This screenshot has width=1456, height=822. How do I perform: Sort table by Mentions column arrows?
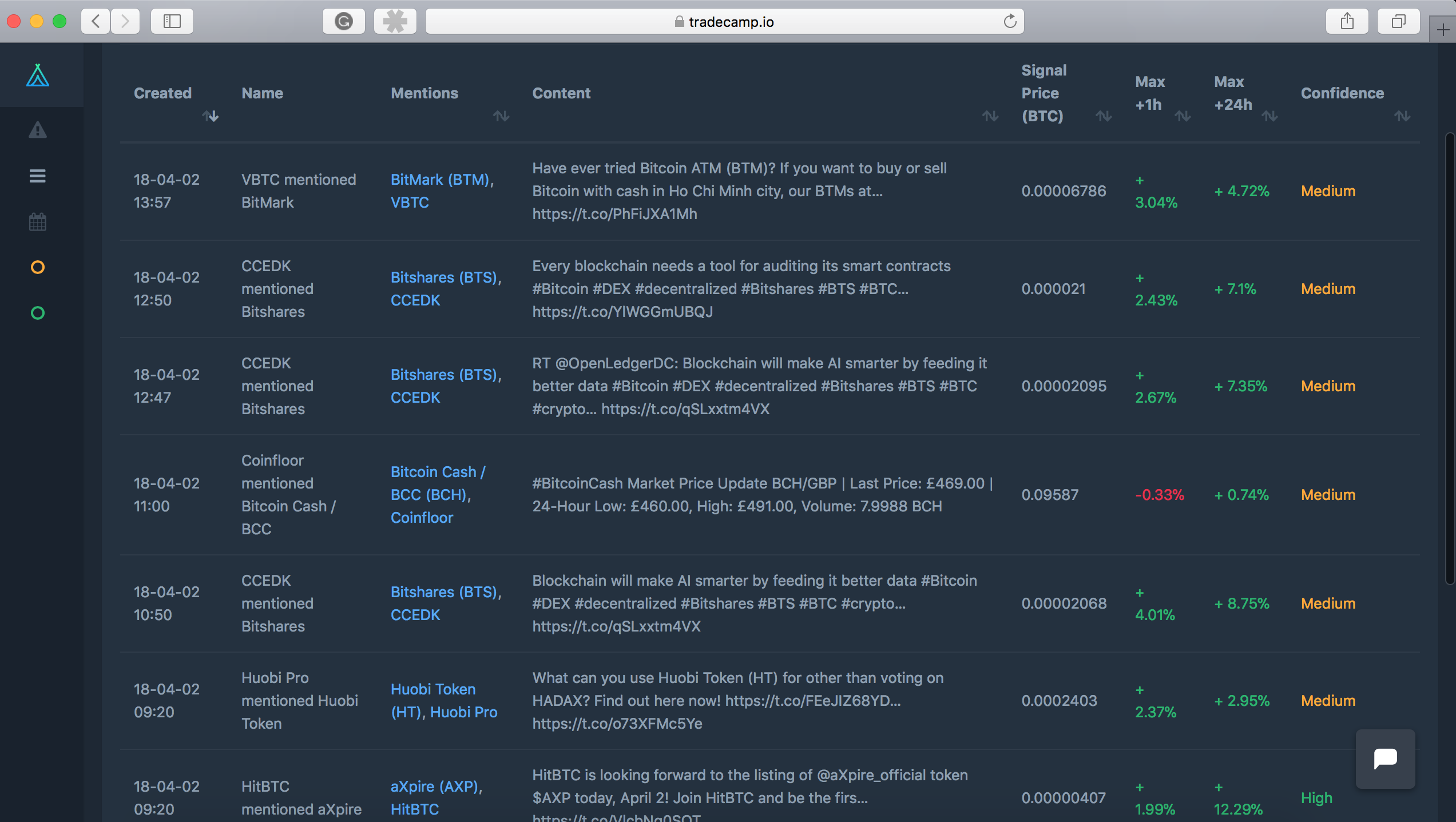[x=501, y=116]
